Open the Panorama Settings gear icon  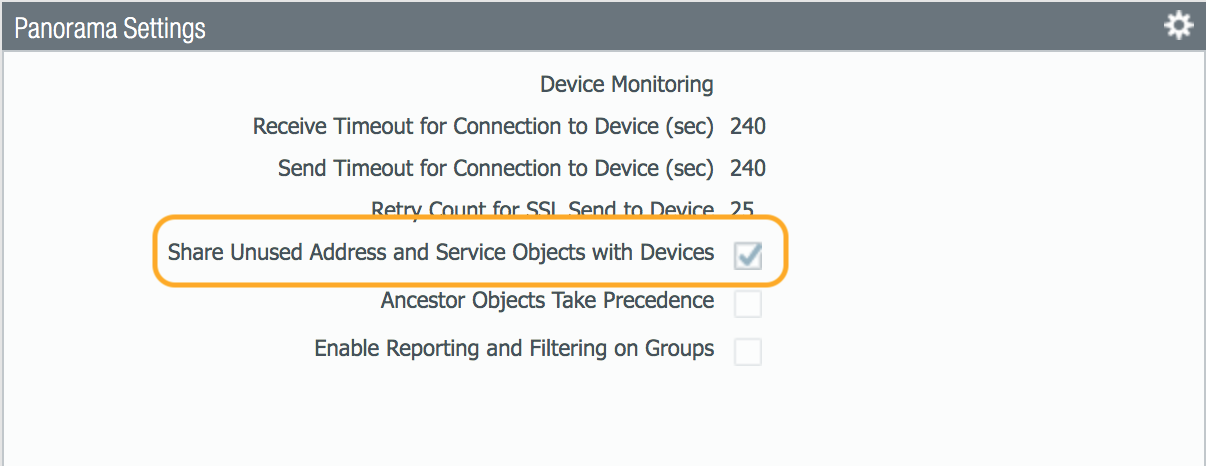[x=1179, y=27]
